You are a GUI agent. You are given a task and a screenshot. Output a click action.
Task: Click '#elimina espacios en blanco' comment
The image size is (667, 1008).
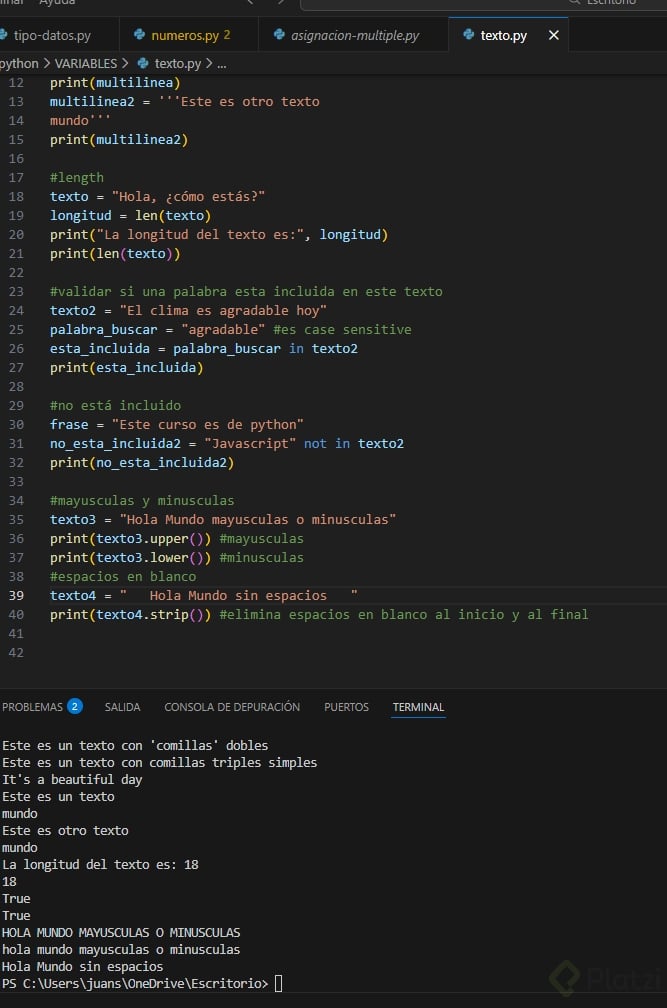point(404,615)
